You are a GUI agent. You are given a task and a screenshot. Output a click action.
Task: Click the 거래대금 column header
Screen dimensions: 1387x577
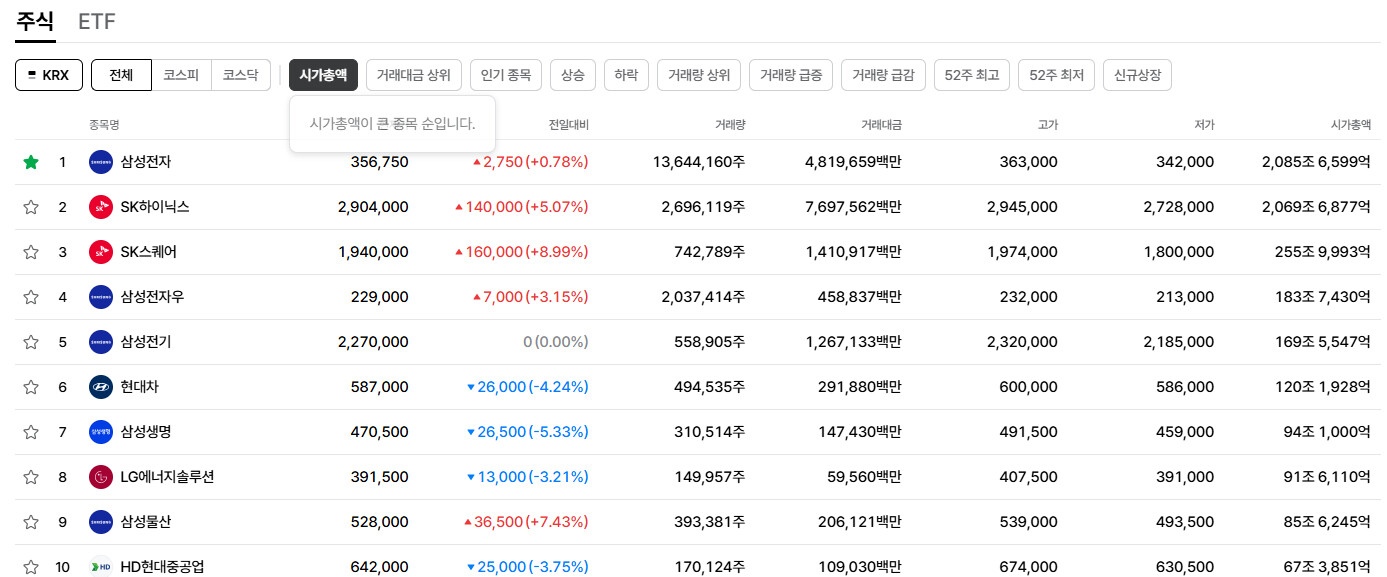881,125
